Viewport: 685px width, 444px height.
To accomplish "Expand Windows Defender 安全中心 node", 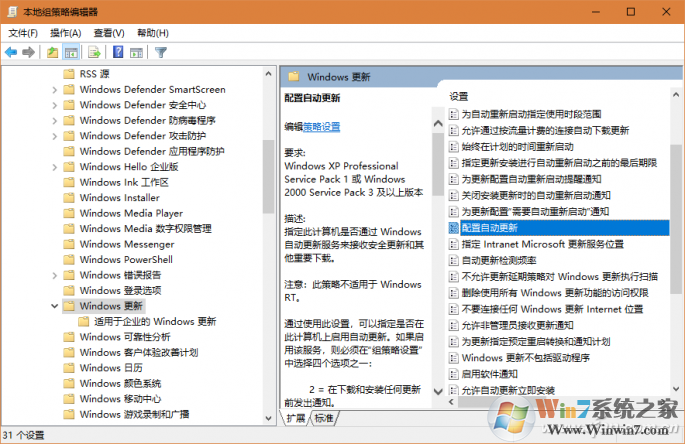I will [54, 105].
